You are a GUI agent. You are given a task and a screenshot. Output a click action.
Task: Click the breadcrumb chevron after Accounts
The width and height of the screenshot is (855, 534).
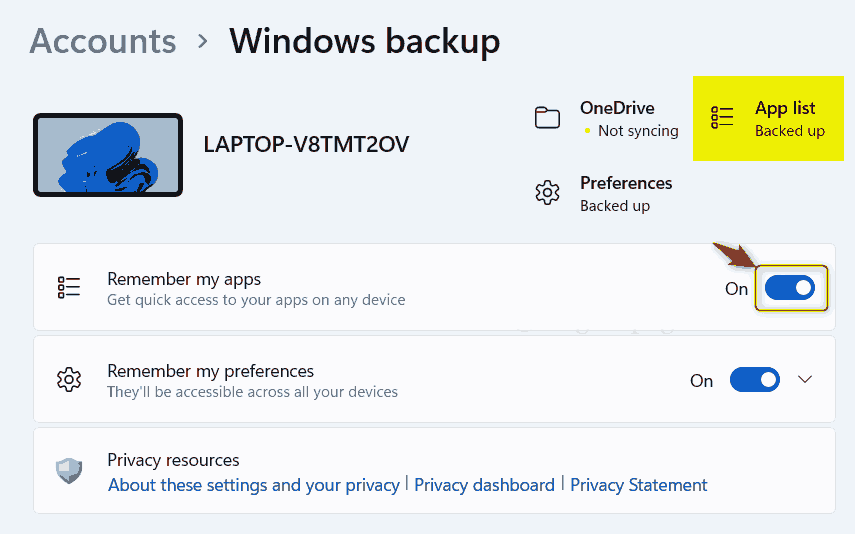point(203,42)
